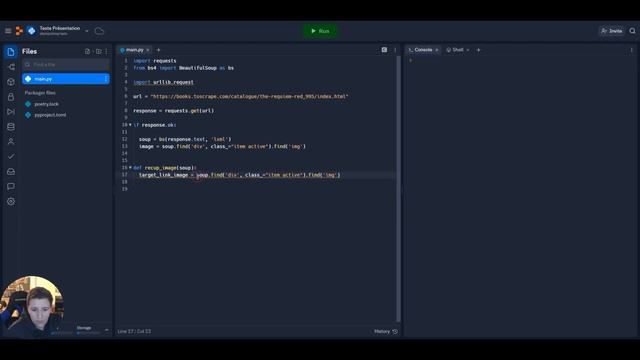The width and height of the screenshot is (640, 360).
Task: Click the cloud sync status icon
Action: 99,31
